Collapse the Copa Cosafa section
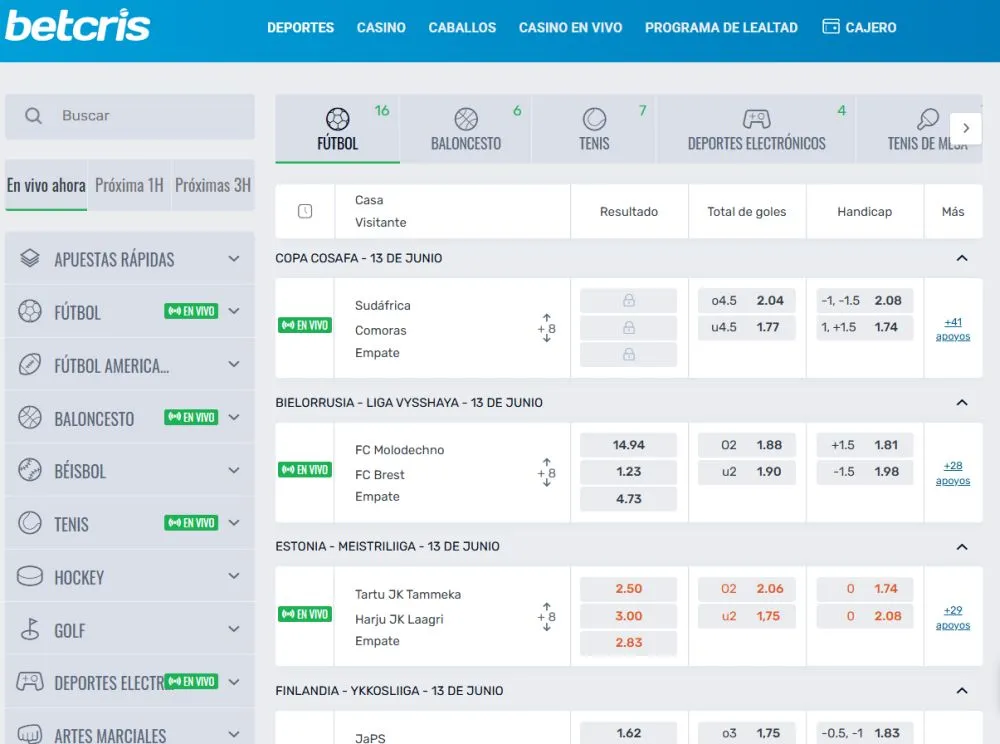The image size is (1000, 744). 962,258
